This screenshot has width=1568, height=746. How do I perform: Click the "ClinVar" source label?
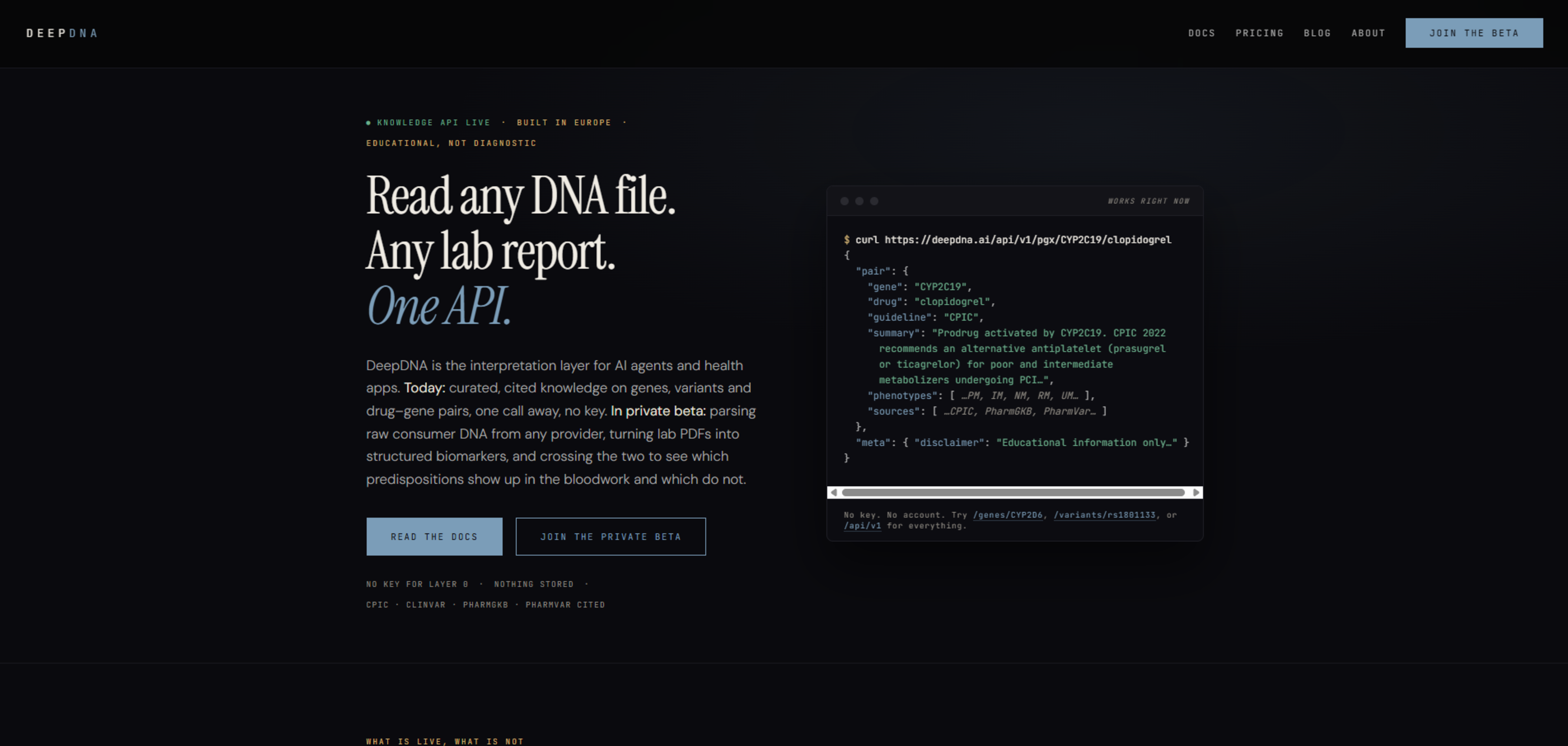coord(425,605)
